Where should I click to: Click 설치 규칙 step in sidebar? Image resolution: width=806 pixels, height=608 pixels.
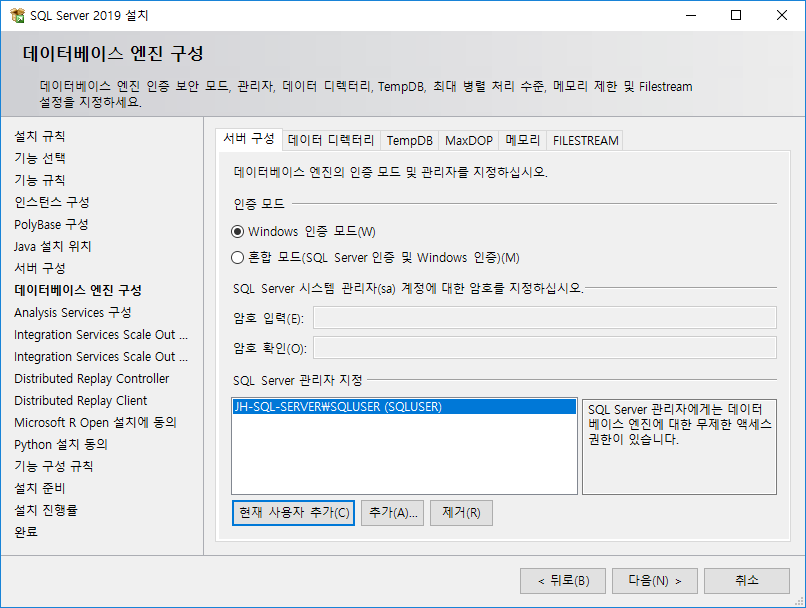[40, 136]
